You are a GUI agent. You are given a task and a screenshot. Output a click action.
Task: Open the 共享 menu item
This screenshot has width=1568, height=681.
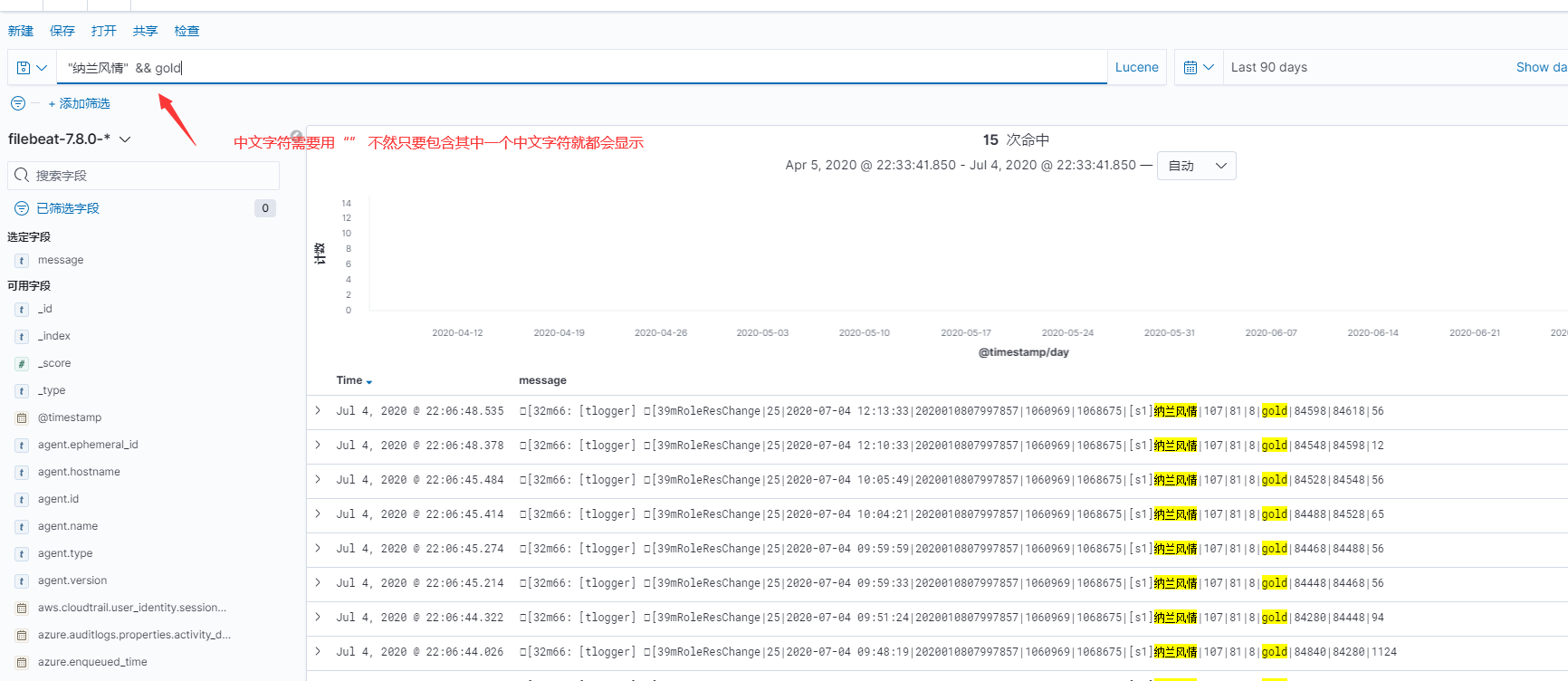click(x=145, y=31)
